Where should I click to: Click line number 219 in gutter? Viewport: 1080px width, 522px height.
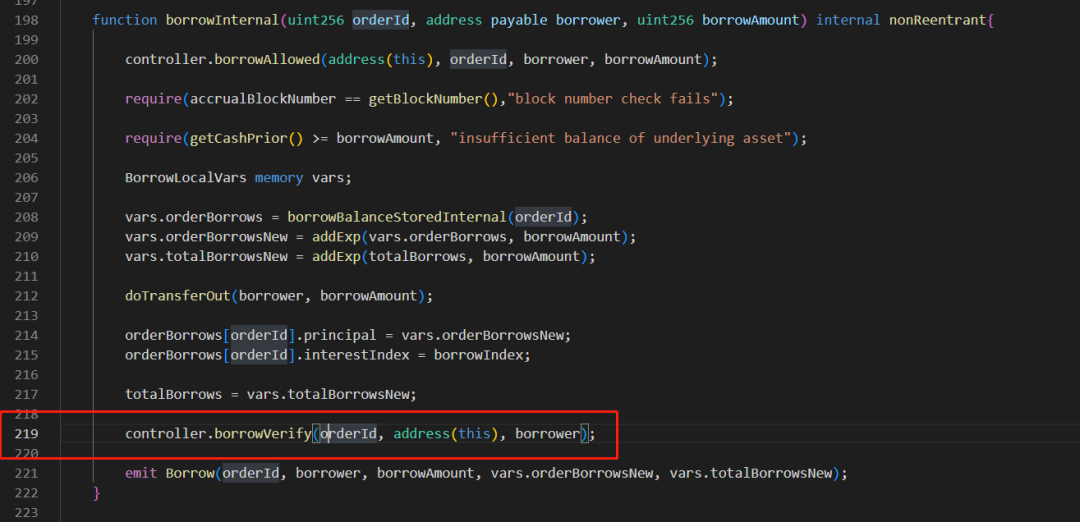[27, 434]
